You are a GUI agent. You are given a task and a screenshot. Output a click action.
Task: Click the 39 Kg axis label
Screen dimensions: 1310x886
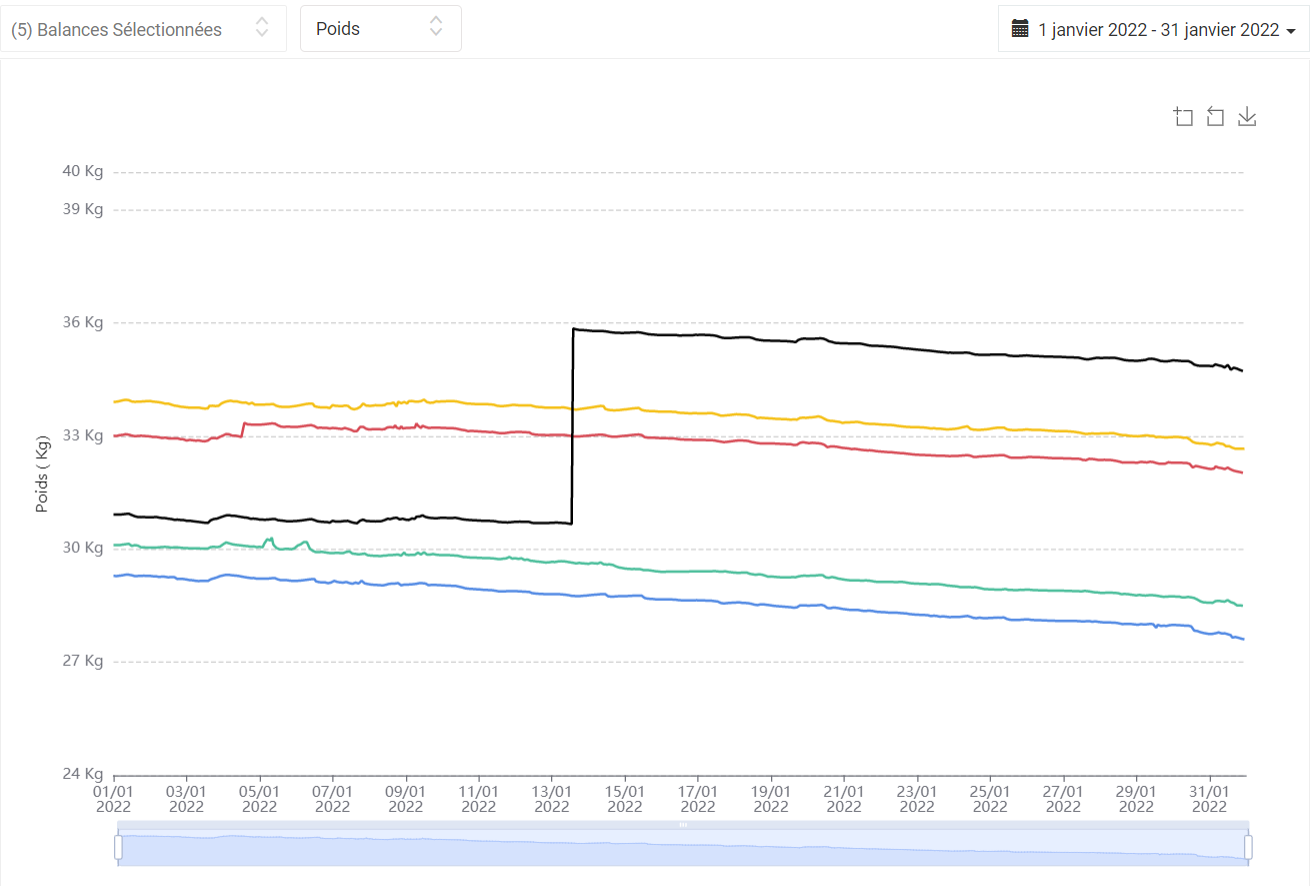82,209
